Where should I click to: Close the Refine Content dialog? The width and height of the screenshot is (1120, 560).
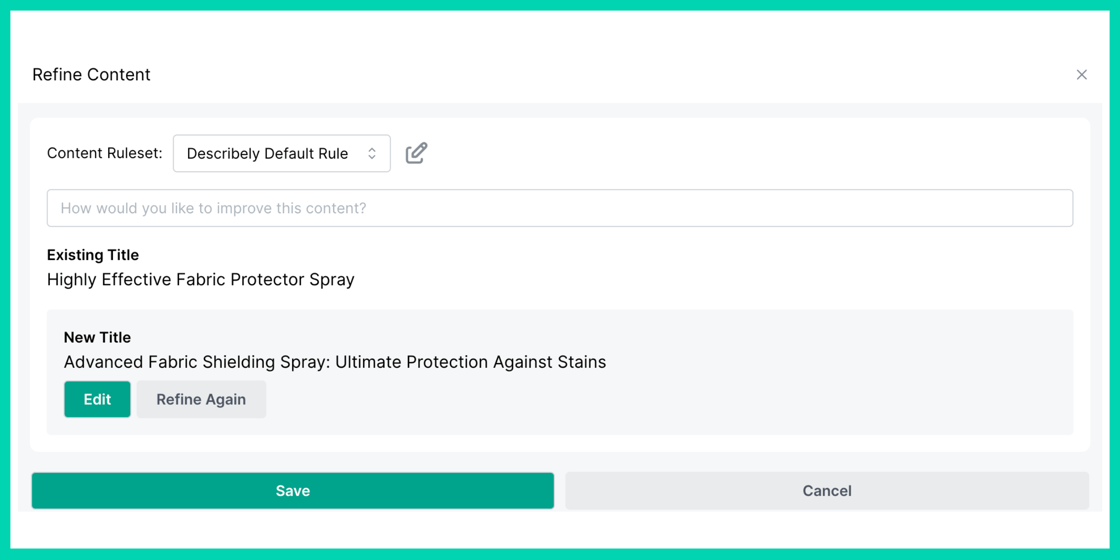pyautogui.click(x=1081, y=75)
